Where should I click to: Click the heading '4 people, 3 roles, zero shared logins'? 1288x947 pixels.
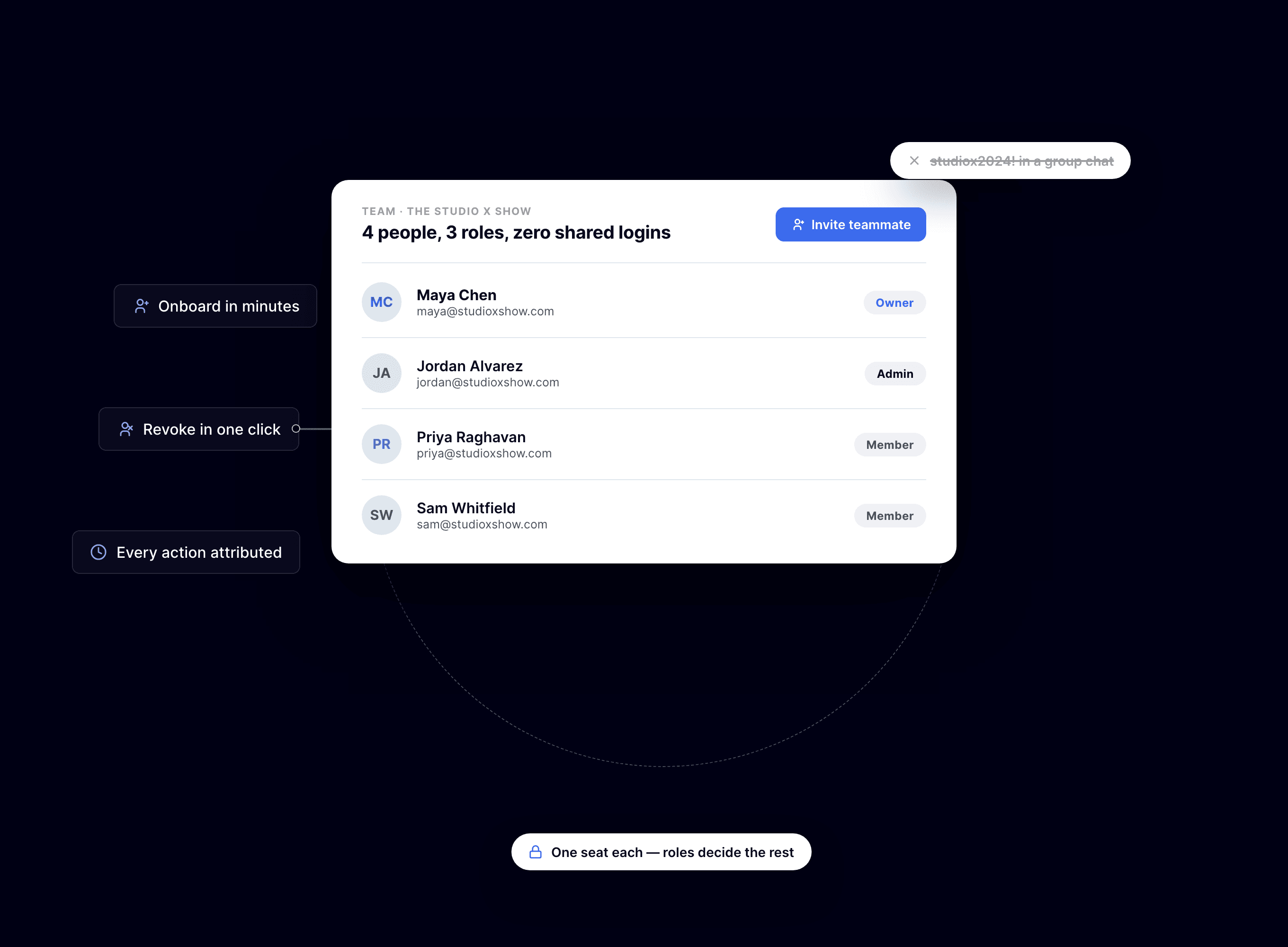click(x=516, y=233)
